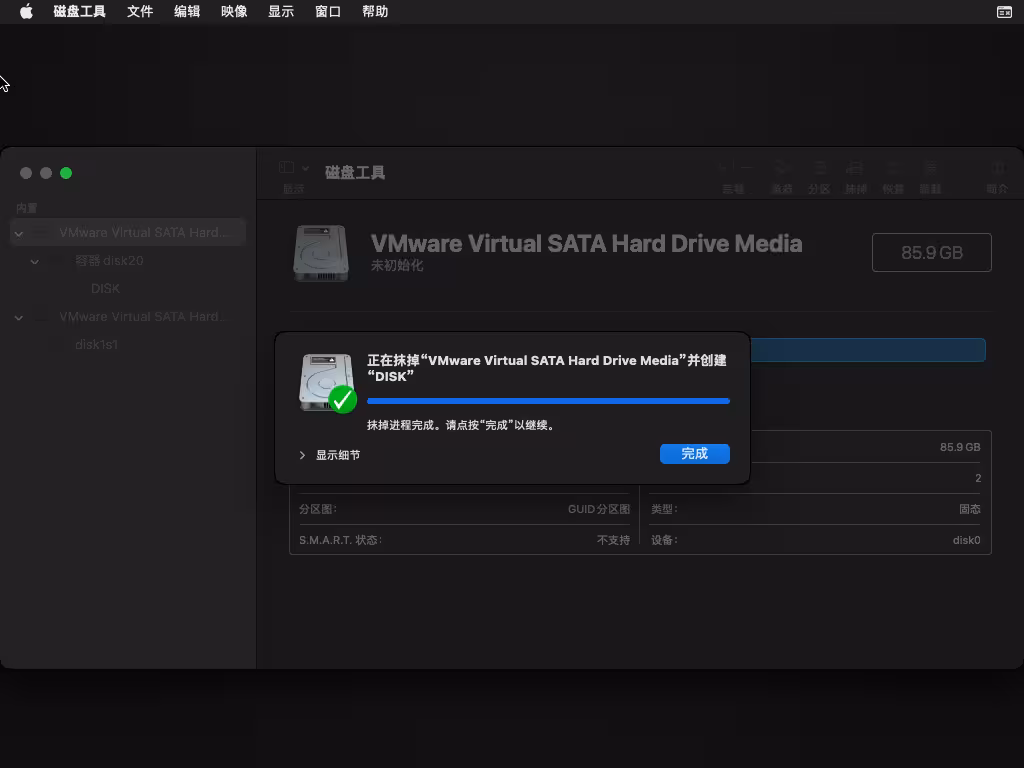Image resolution: width=1024 pixels, height=768 pixels.
Task: Open the 磁盘工具 application menu
Action: click(x=79, y=12)
